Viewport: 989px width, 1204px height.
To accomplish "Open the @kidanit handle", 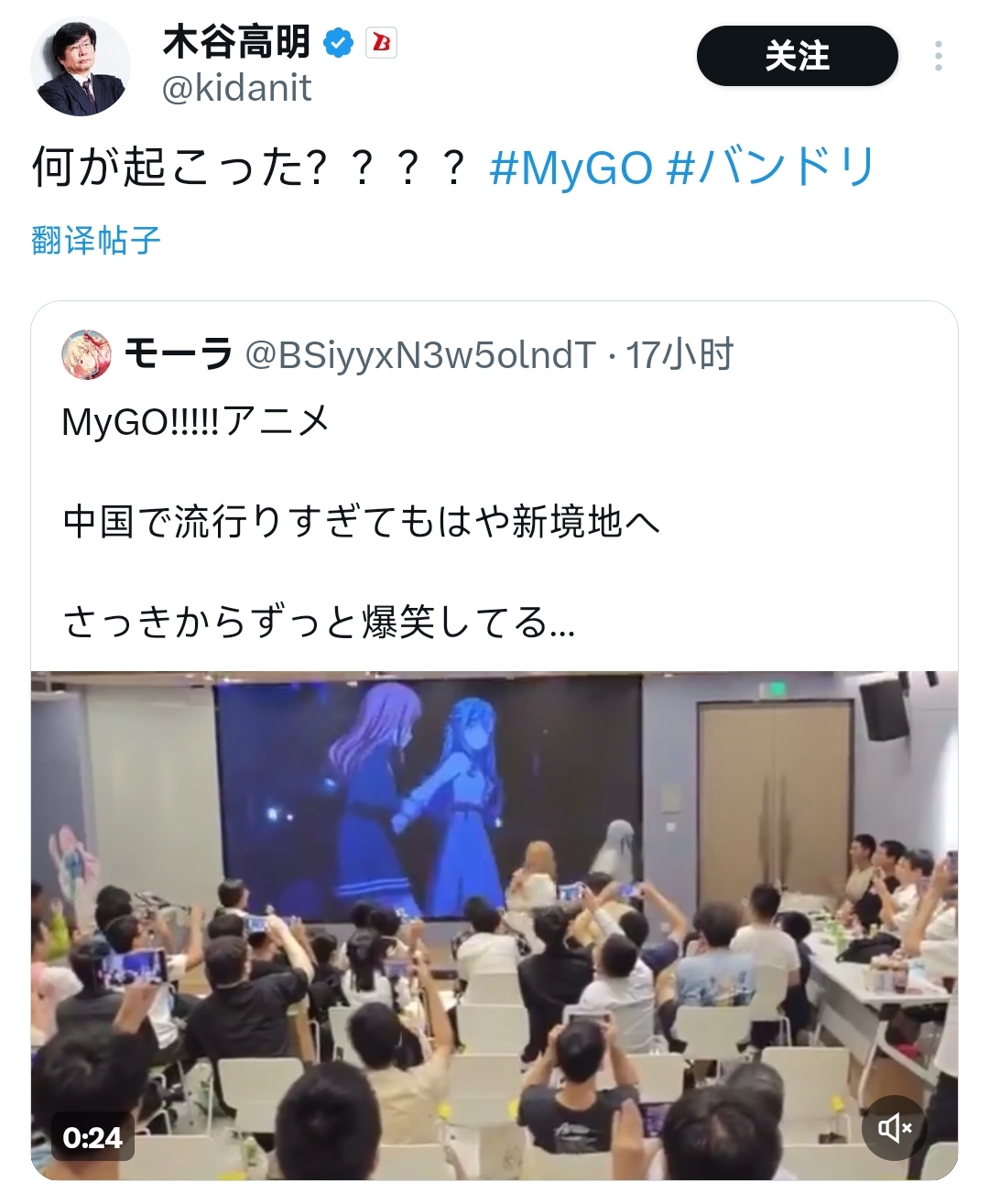I will tap(237, 89).
